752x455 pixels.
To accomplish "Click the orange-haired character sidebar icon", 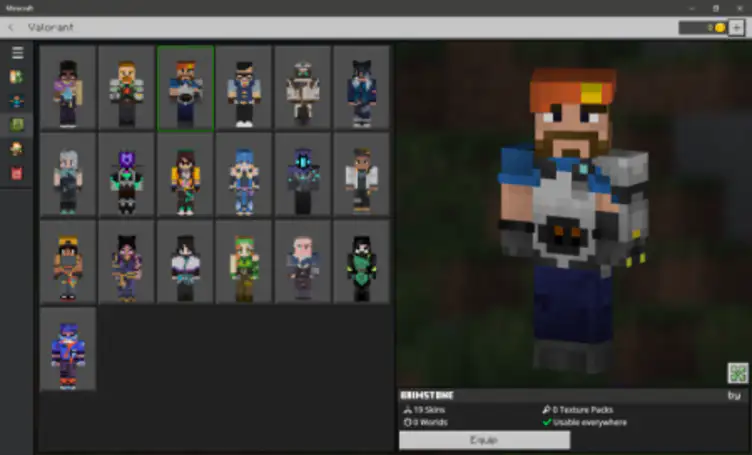I will (16, 149).
